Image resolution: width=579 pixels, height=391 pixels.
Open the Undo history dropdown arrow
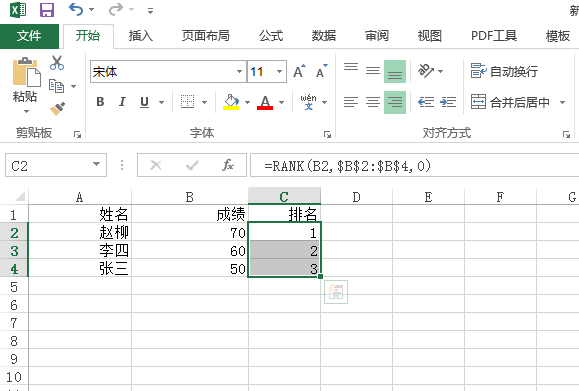coord(92,10)
